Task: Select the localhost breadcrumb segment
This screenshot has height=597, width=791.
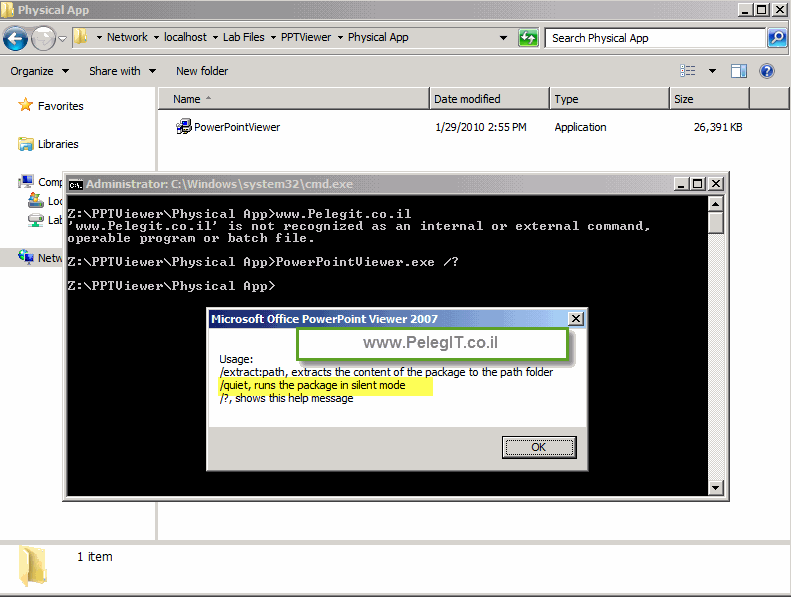Action: tap(185, 37)
